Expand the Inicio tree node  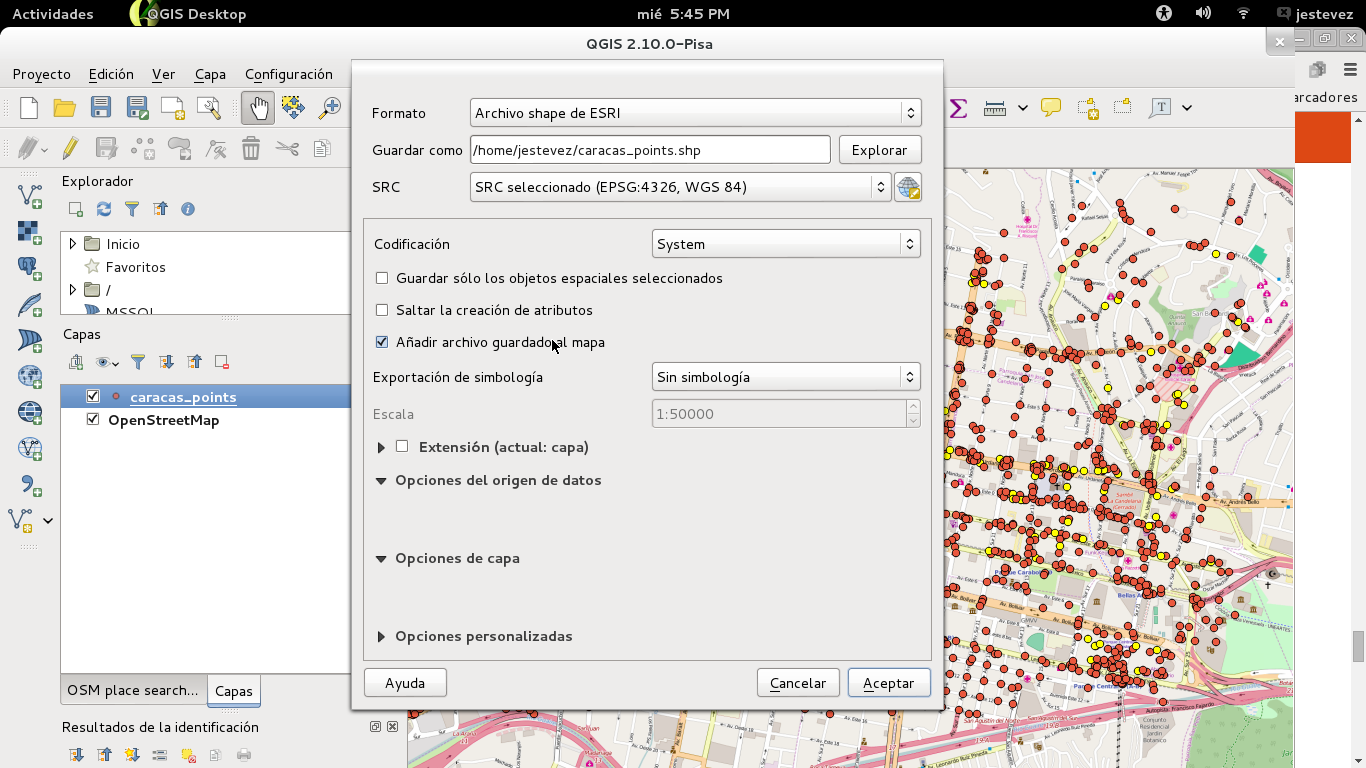pyautogui.click(x=72, y=244)
